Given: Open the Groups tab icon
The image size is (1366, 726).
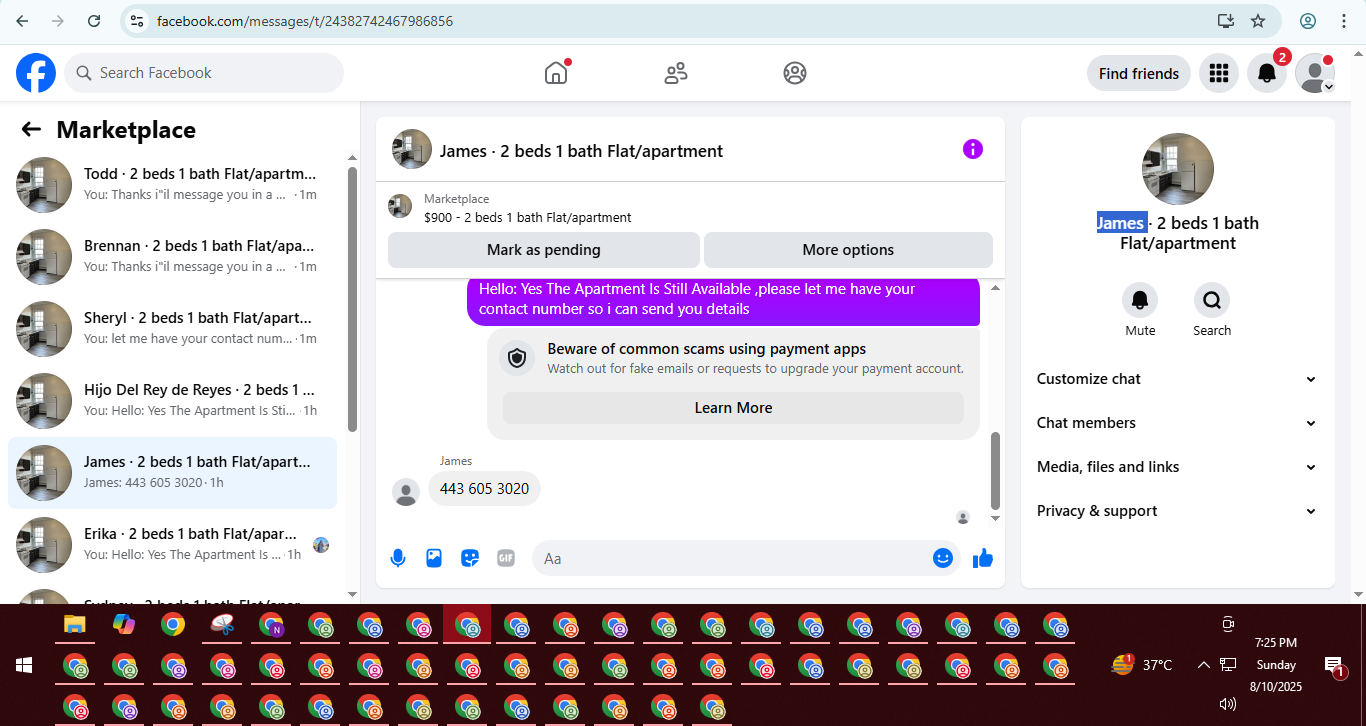Looking at the screenshot, I should [x=795, y=73].
